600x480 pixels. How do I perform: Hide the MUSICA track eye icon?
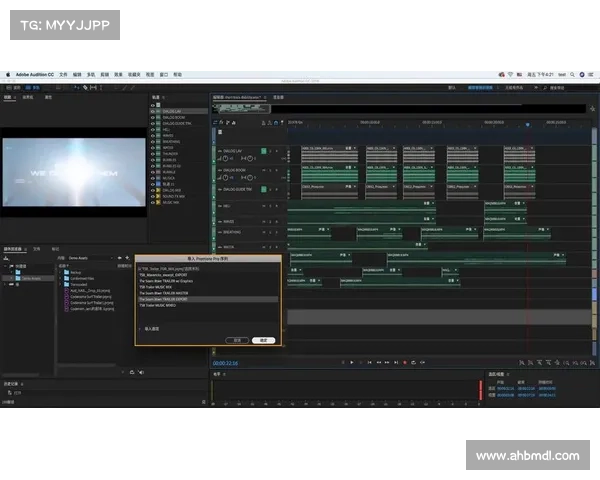[x=153, y=178]
